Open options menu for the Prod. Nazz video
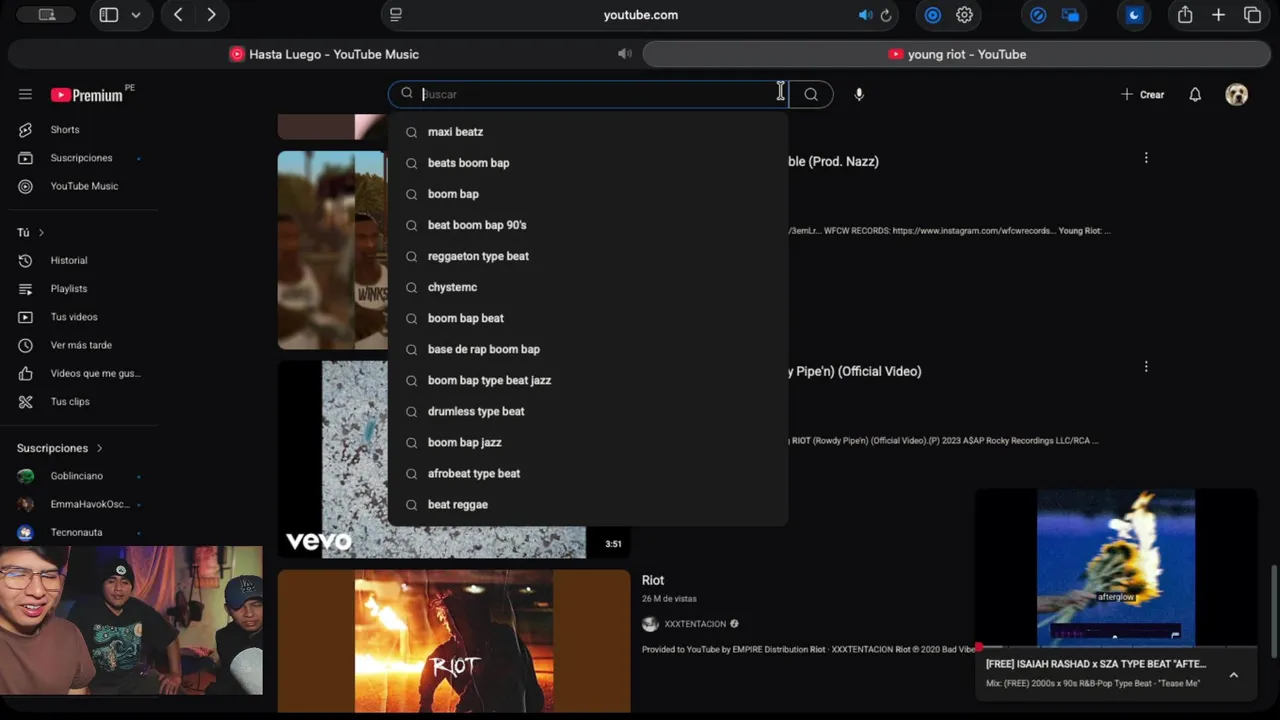The height and width of the screenshot is (720, 1280). click(1146, 158)
